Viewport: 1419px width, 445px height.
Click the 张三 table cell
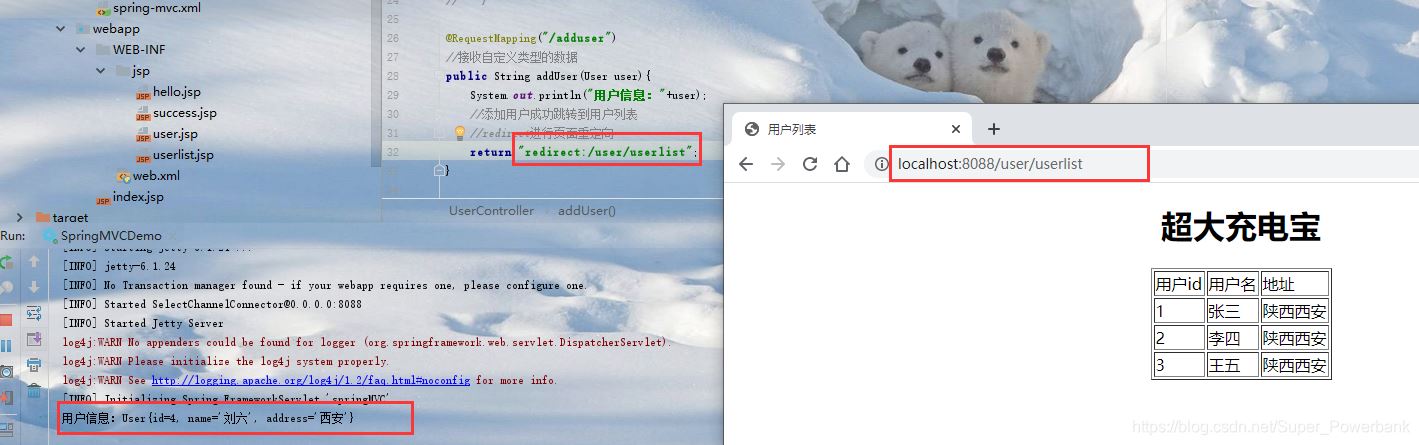(1232, 311)
